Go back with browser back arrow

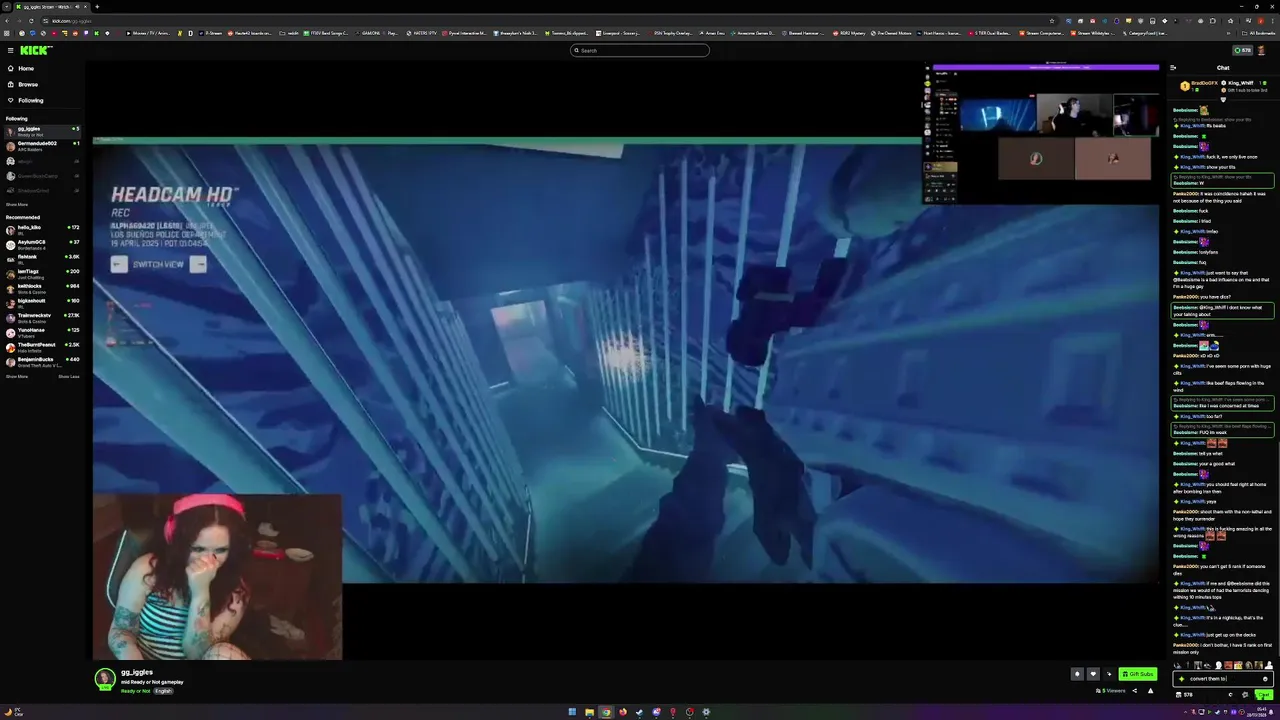[x=7, y=20]
